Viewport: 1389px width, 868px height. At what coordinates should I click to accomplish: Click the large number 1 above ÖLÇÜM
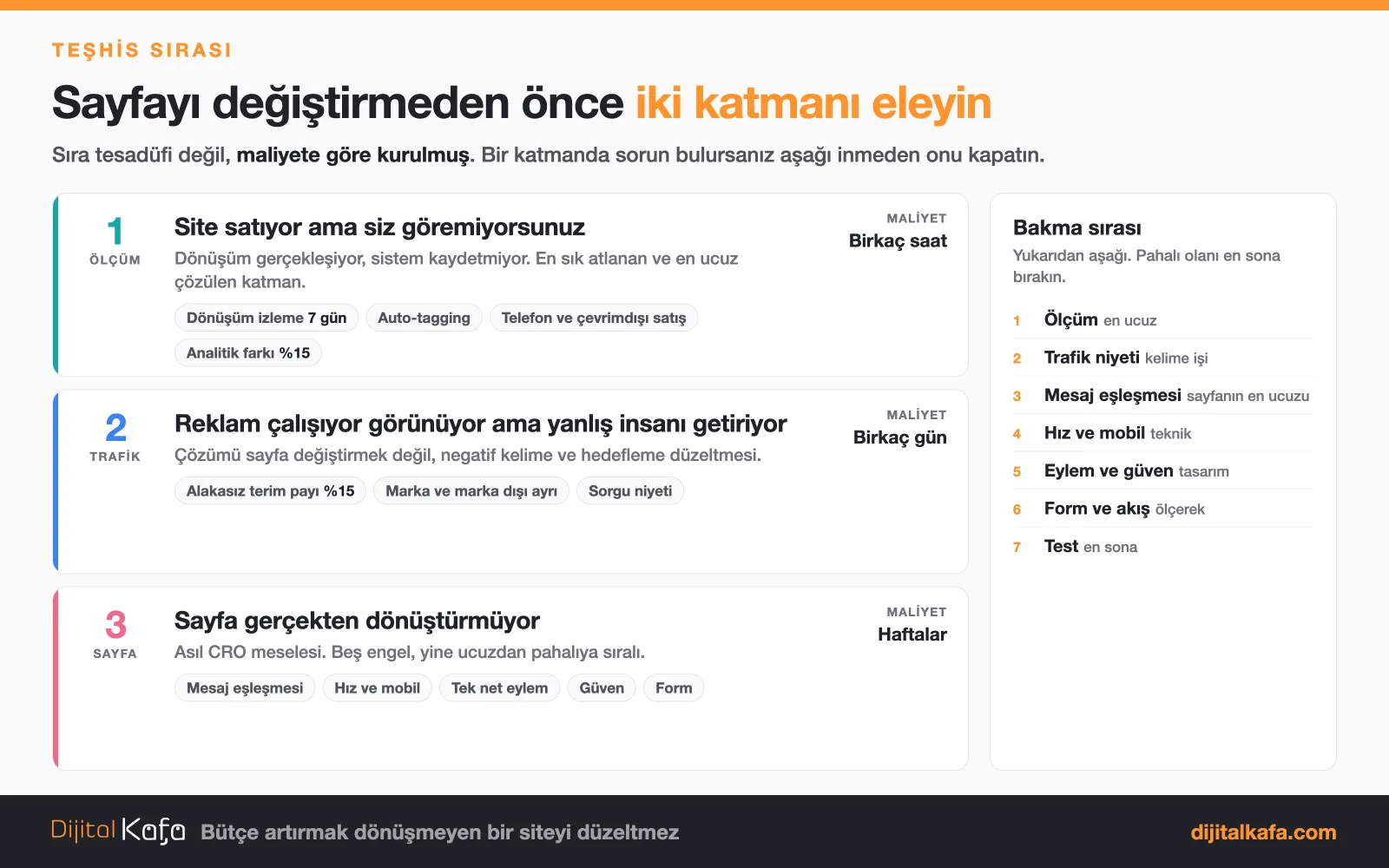pos(115,232)
